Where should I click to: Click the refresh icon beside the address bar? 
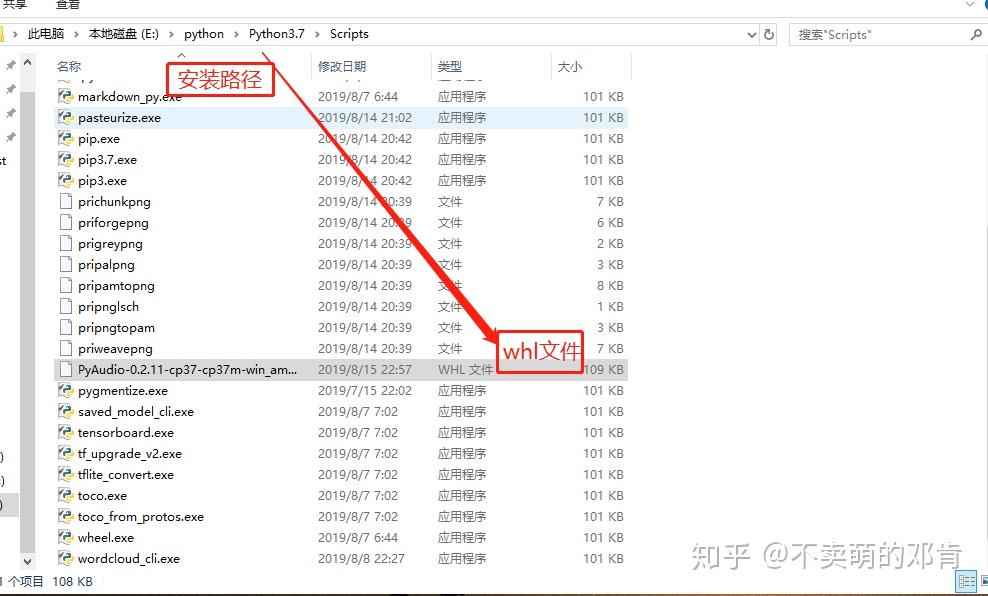coord(769,34)
